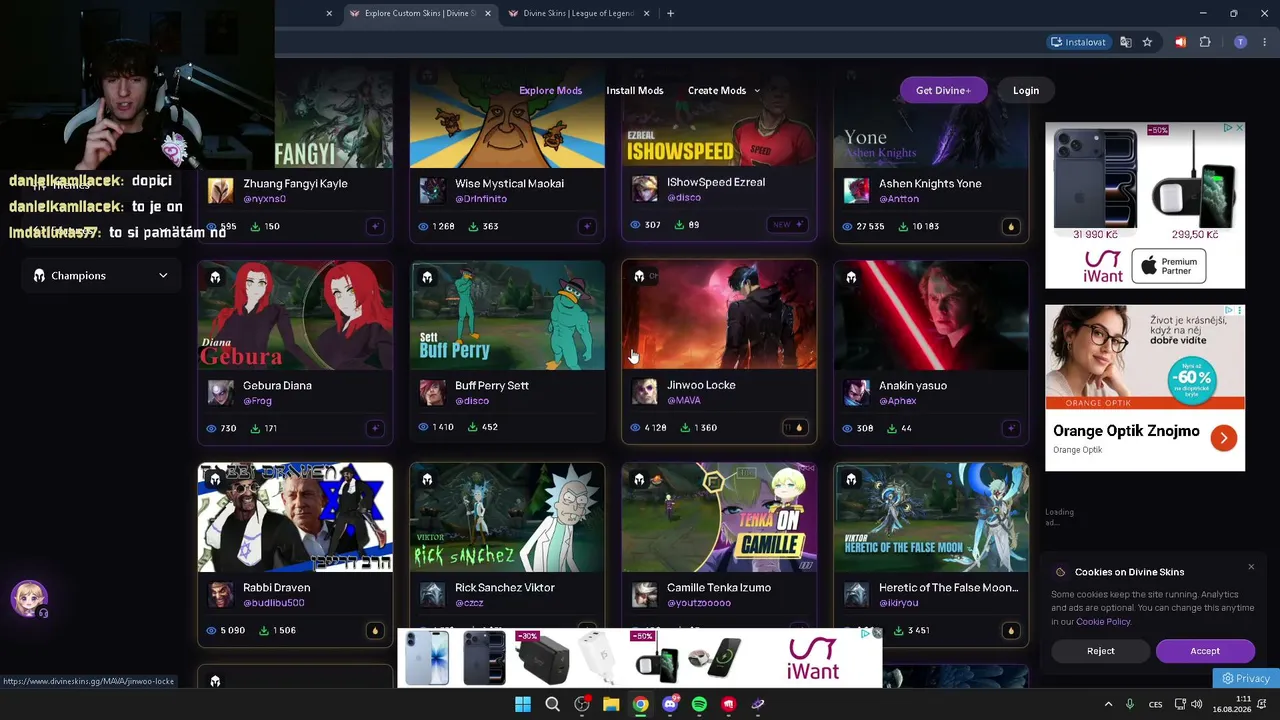Open Windows taskbar Search
The height and width of the screenshot is (720, 1280).
tap(552, 704)
